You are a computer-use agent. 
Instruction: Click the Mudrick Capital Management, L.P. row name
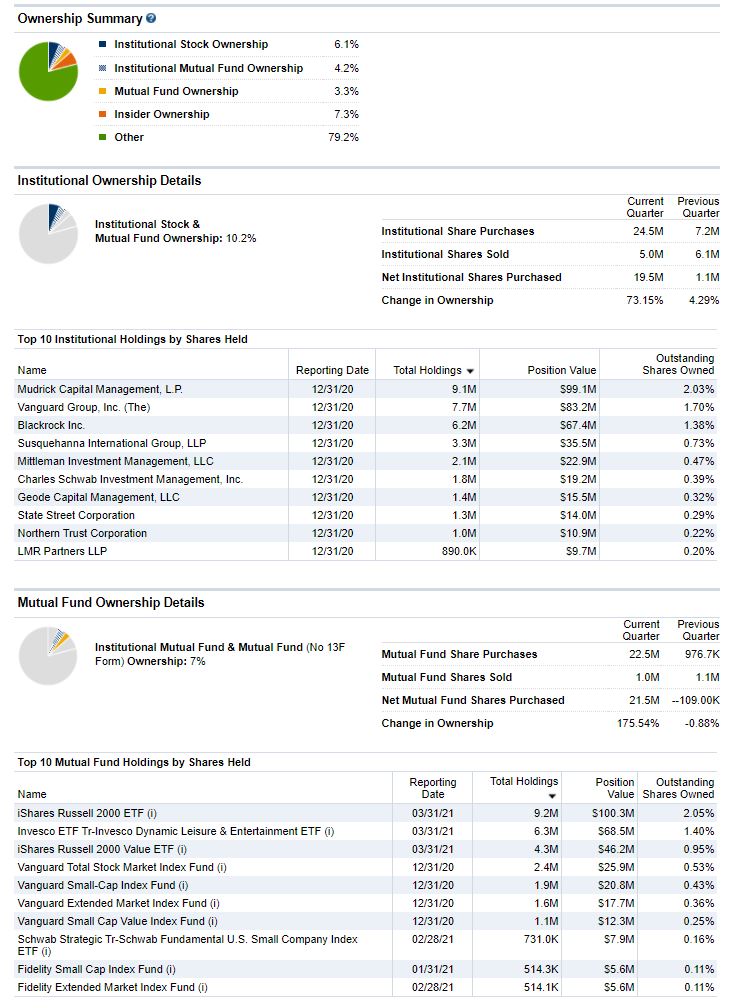pos(100,389)
